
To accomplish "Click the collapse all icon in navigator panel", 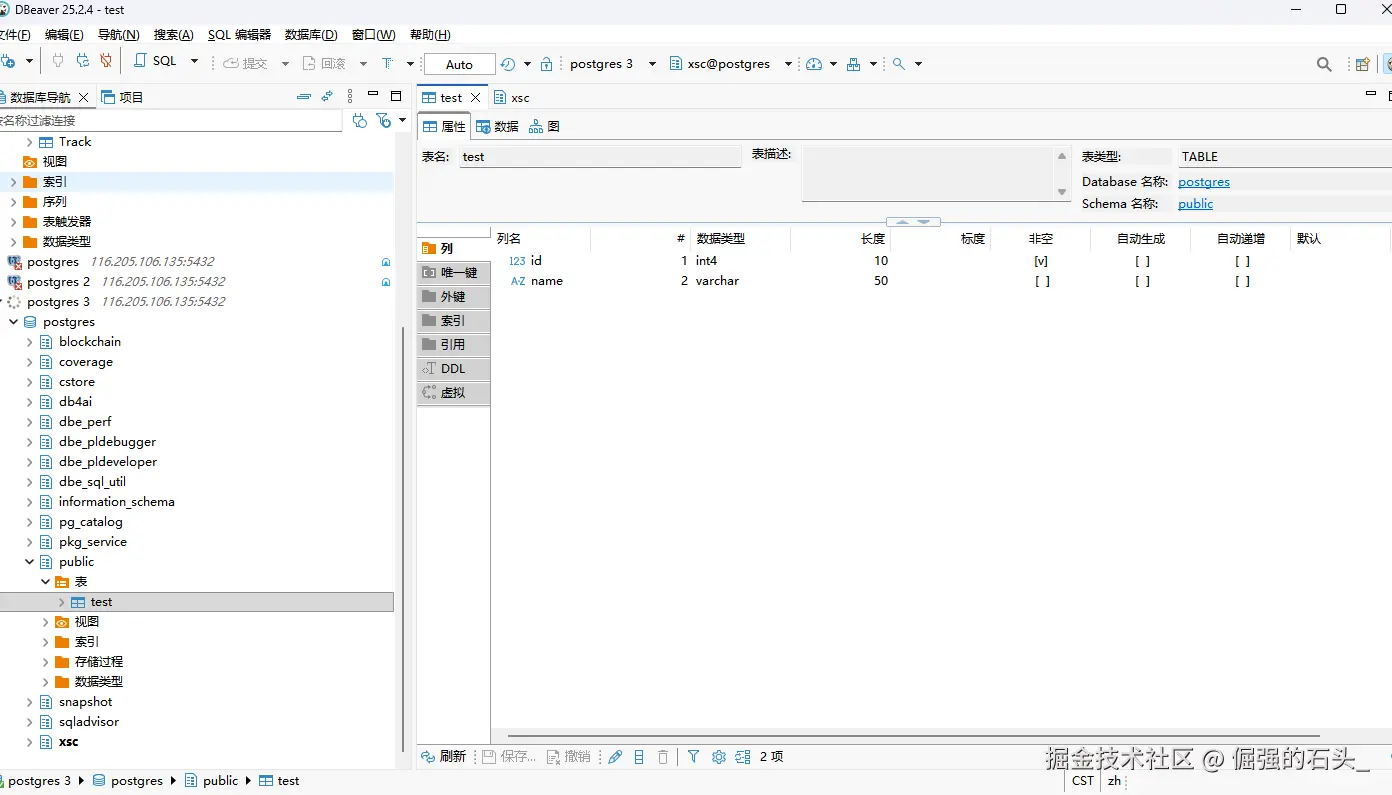I will [x=304, y=97].
